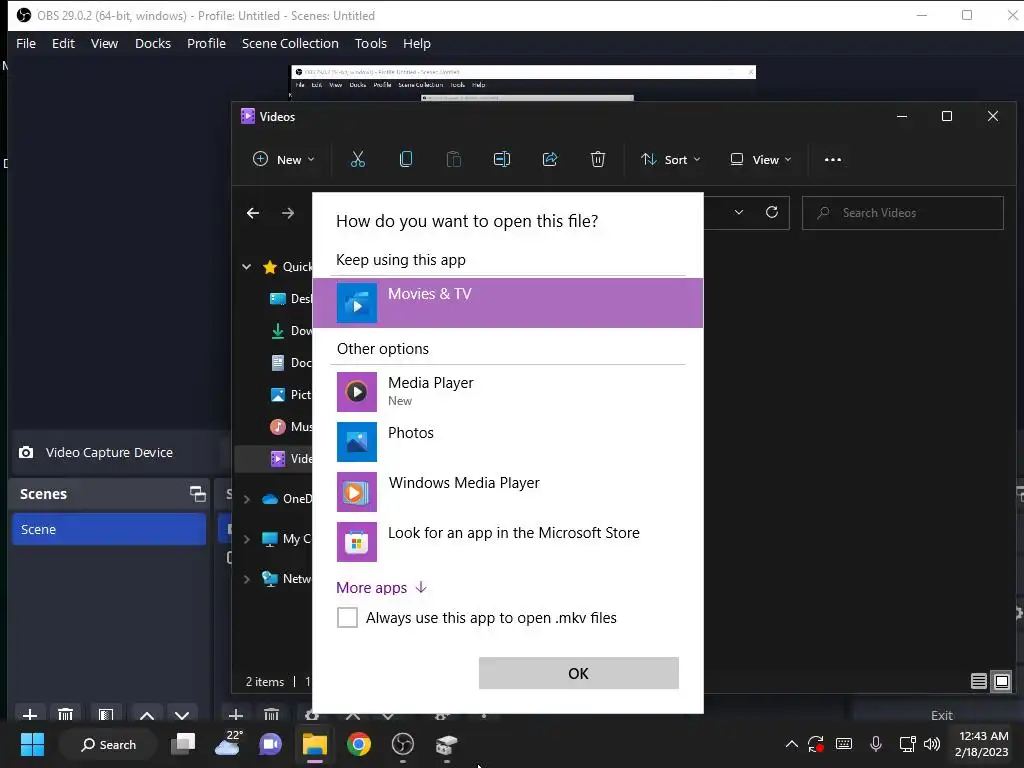This screenshot has height=768, width=1024.
Task: Choose Media Player from Other options
Action: 508,392
